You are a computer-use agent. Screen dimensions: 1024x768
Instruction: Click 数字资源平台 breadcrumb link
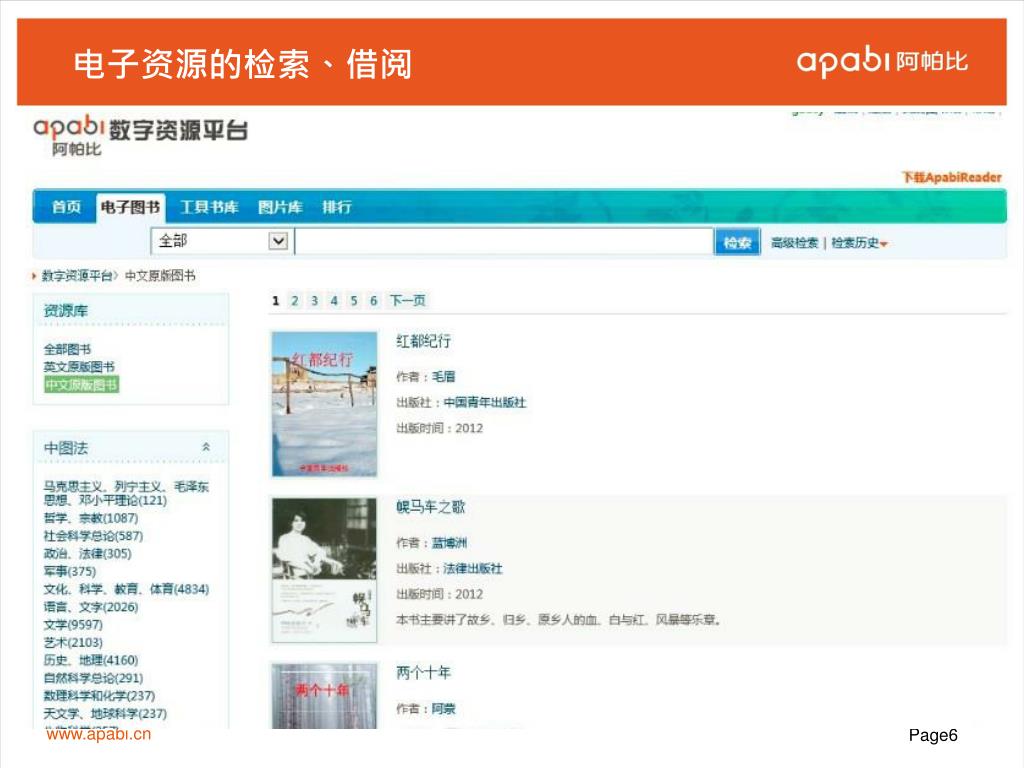(77, 276)
